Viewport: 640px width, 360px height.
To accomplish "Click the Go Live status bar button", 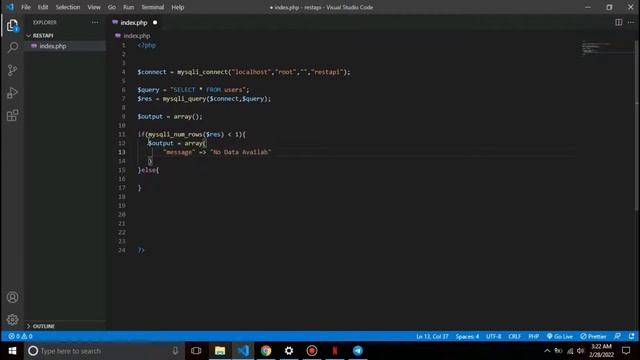I will [x=560, y=336].
